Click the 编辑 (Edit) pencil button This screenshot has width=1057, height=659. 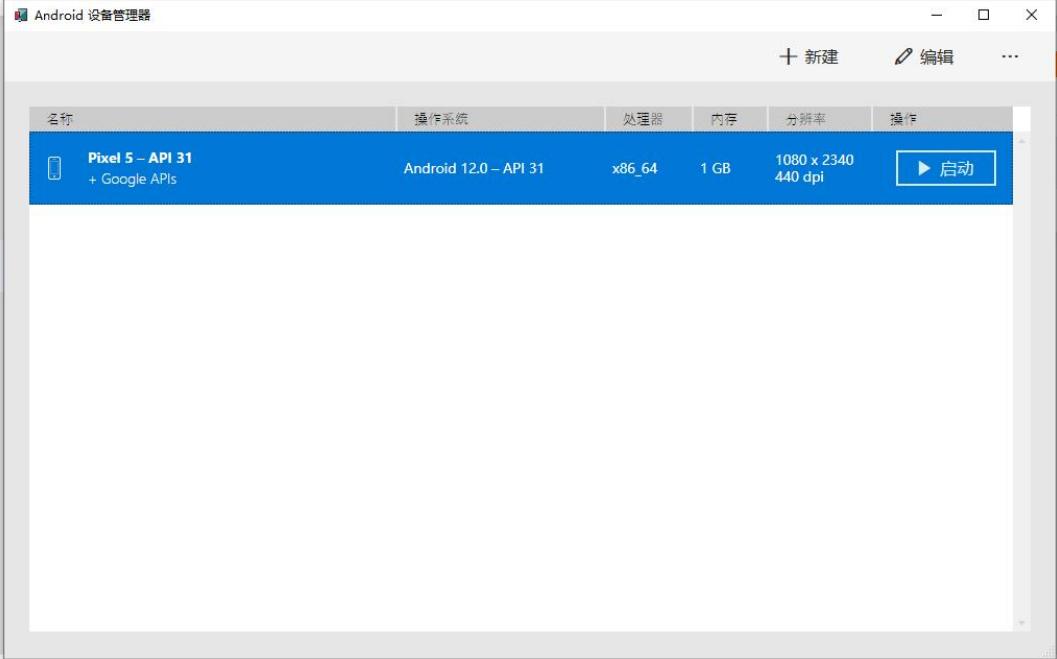(924, 57)
